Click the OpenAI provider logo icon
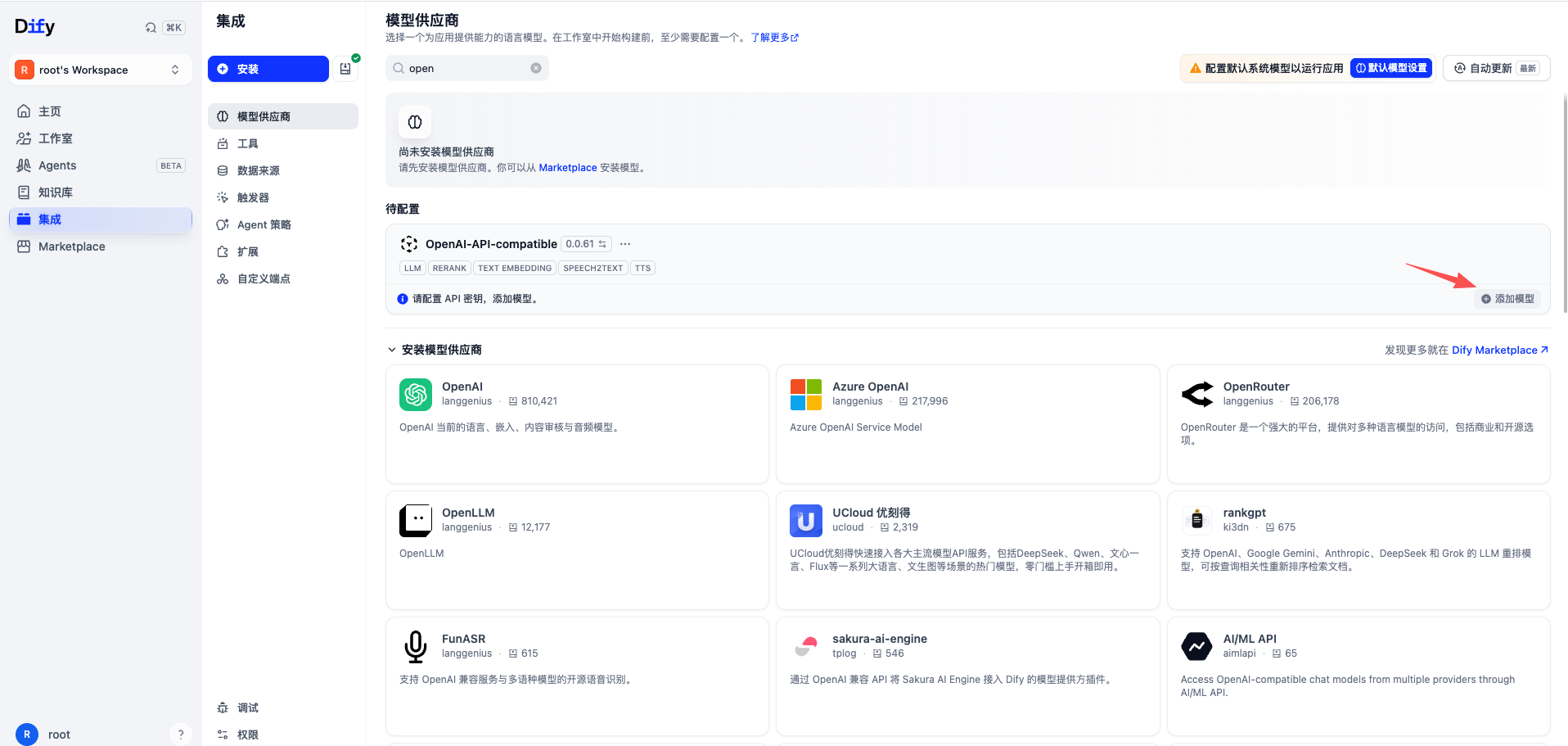 tap(416, 394)
